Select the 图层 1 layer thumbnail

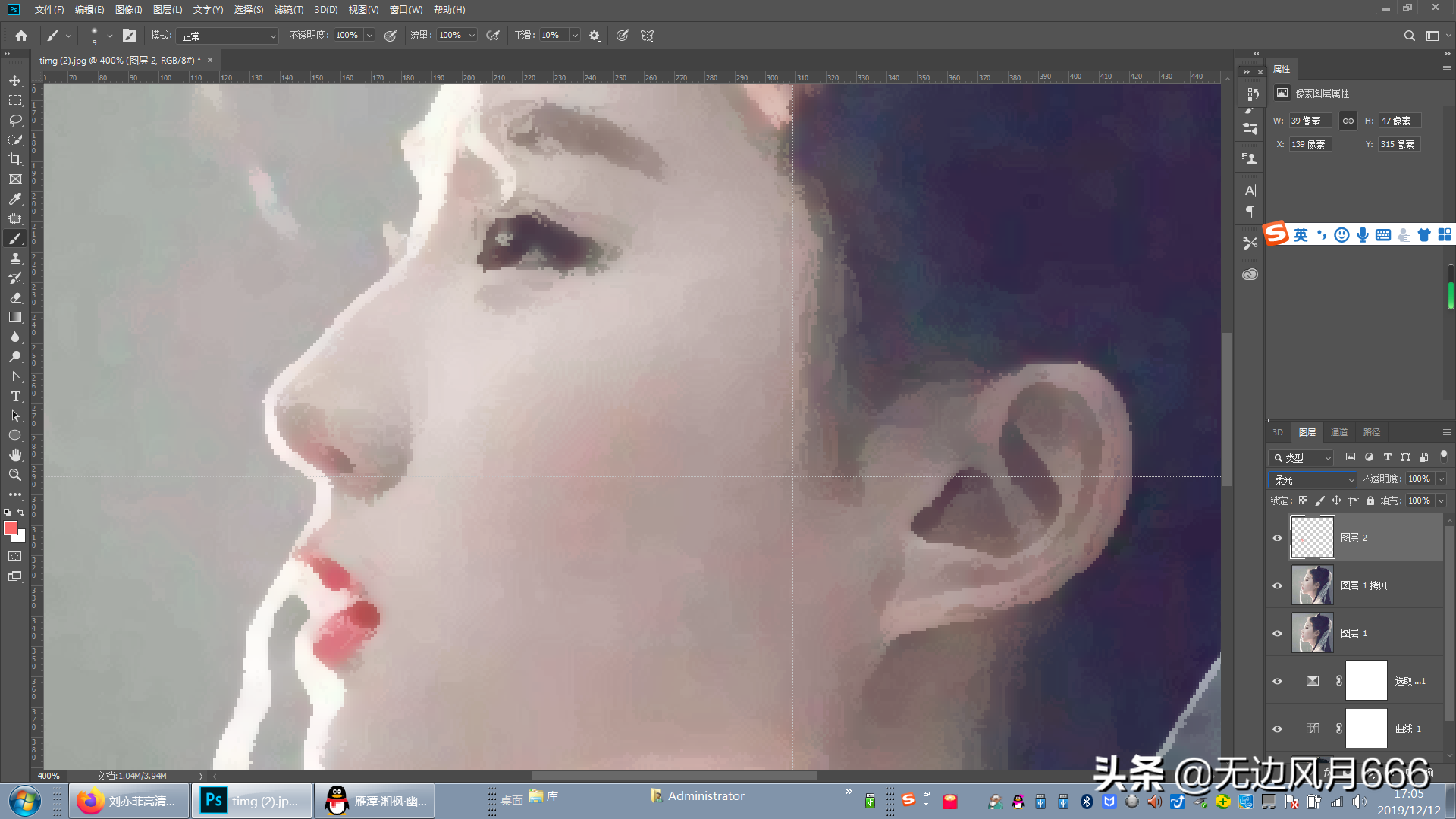pyautogui.click(x=1312, y=633)
